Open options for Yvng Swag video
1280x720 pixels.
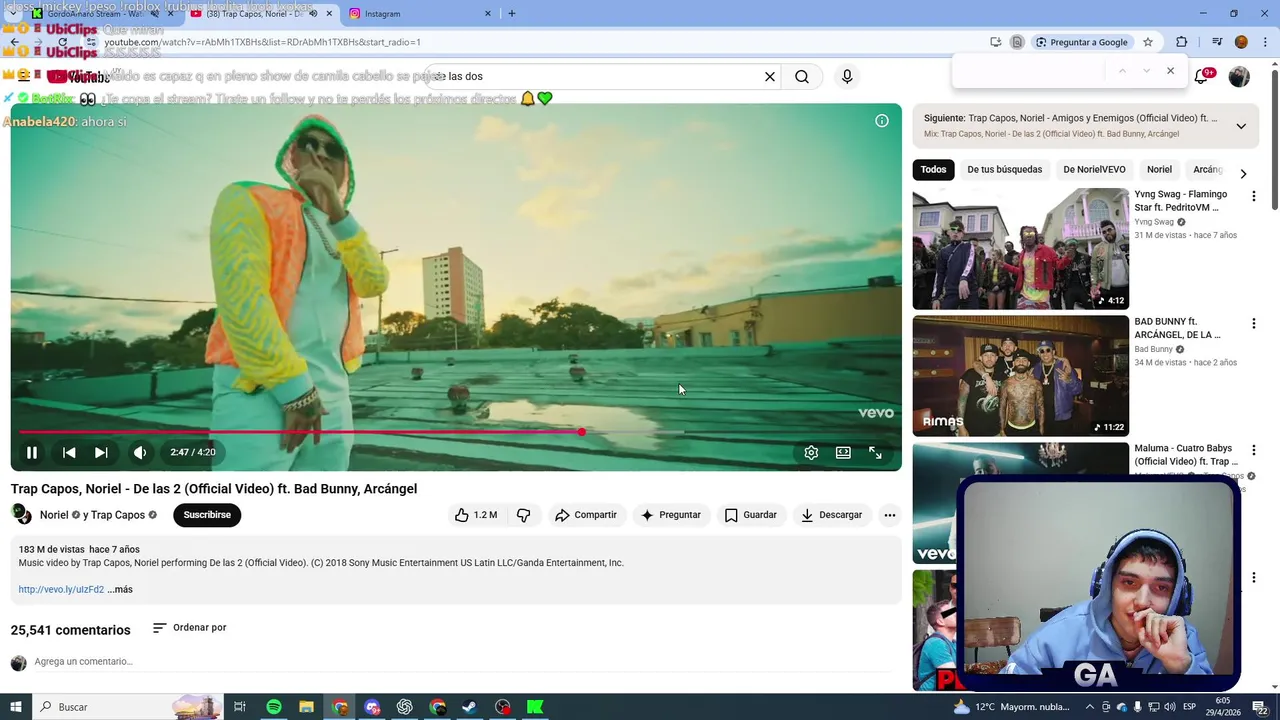[x=1253, y=196]
